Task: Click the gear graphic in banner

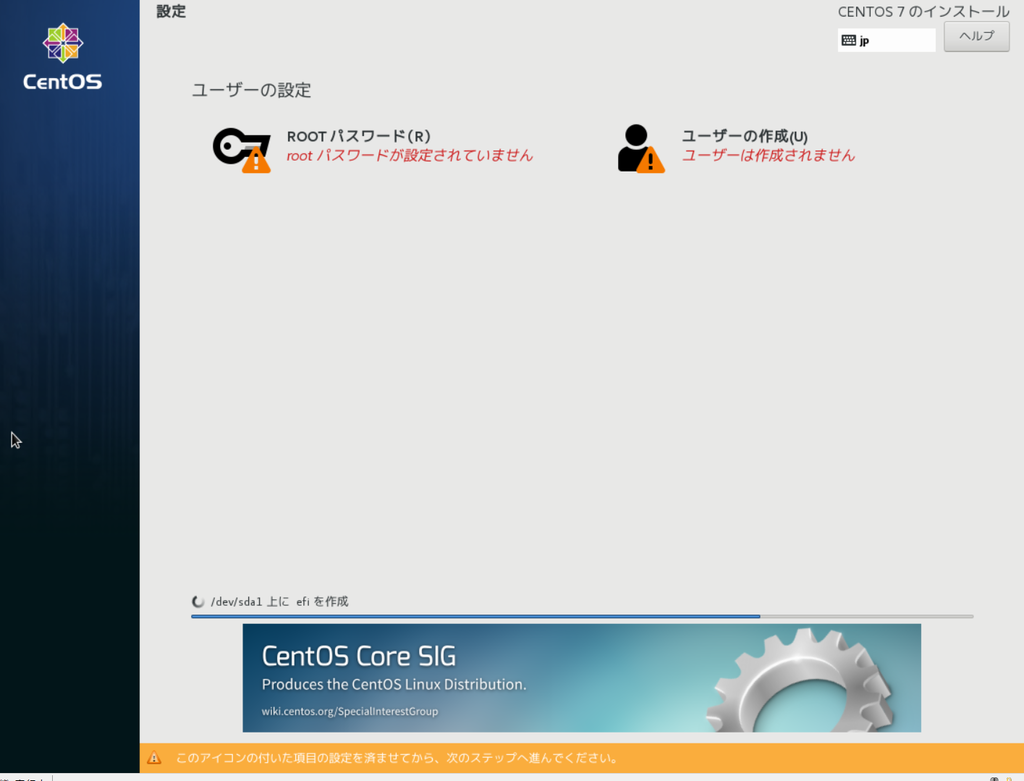Action: click(x=800, y=679)
